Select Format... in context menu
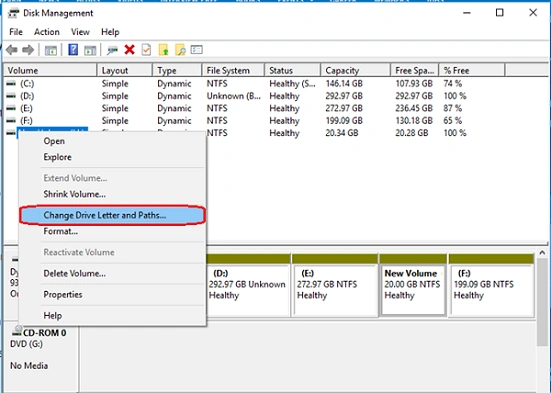The width and height of the screenshot is (551, 393). click(112, 231)
